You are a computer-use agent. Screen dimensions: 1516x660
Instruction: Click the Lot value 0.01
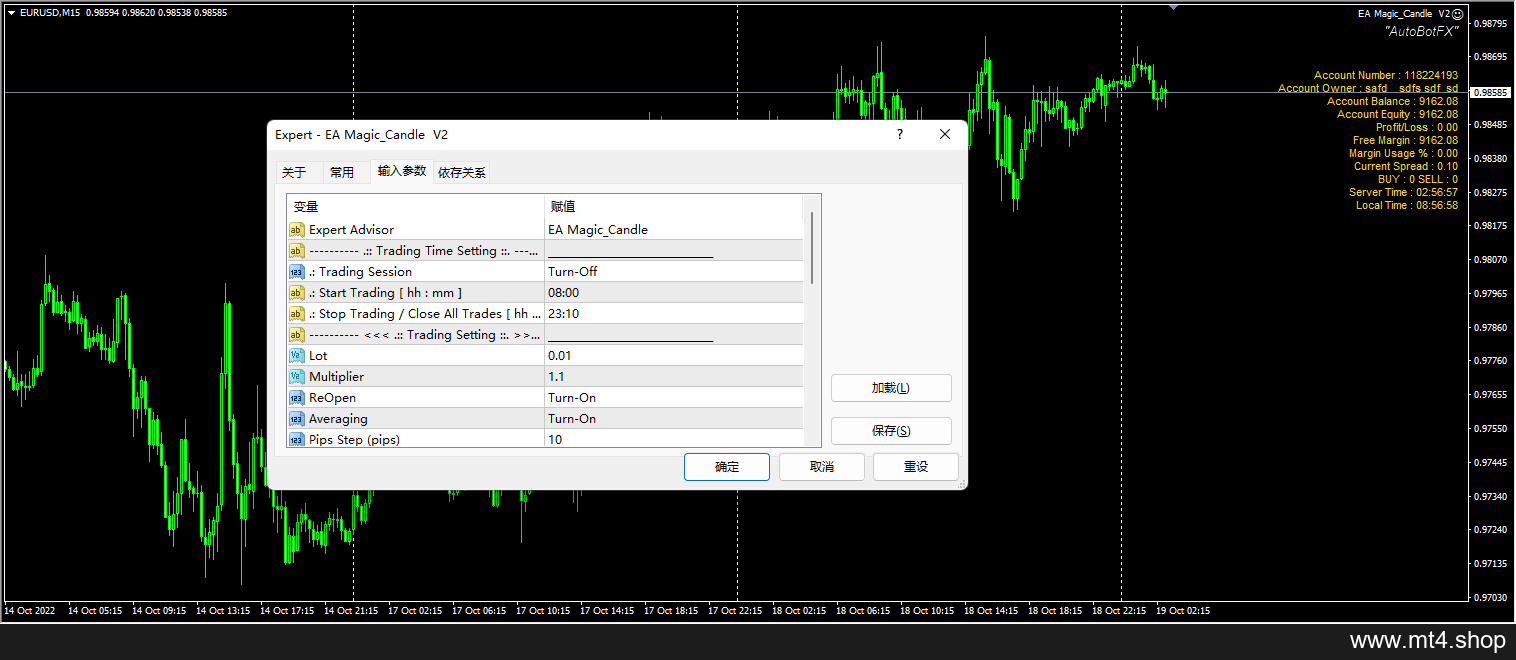pyautogui.click(x=560, y=356)
